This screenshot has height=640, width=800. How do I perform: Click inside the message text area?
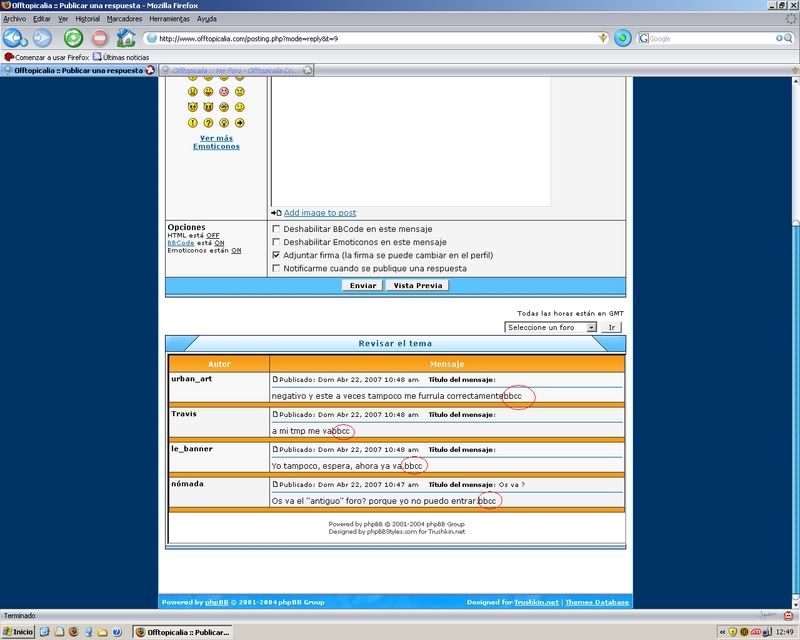pyautogui.click(x=411, y=140)
